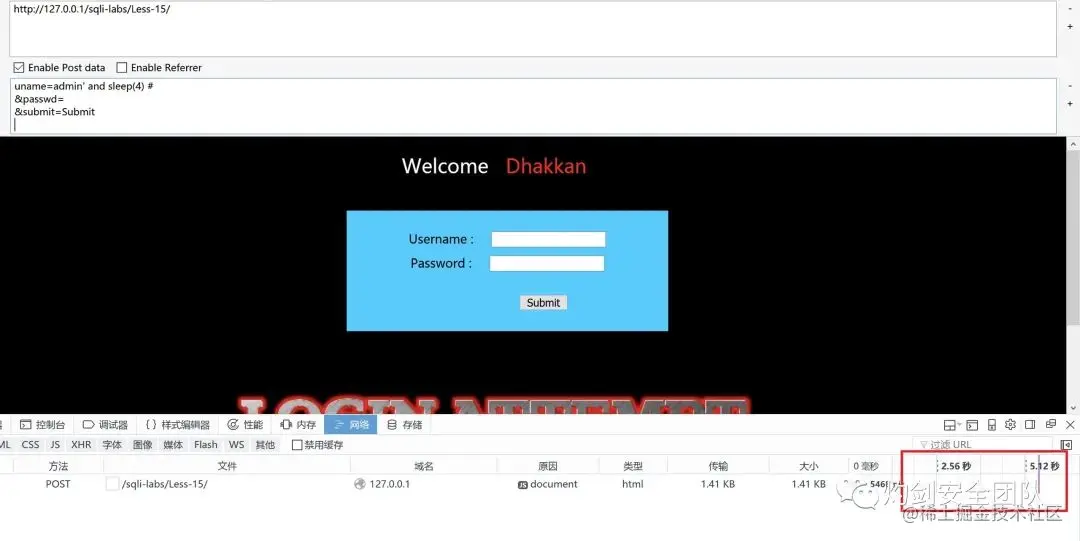Open the 内存 memory tab
This screenshot has height=541, width=1080.
click(x=298, y=425)
